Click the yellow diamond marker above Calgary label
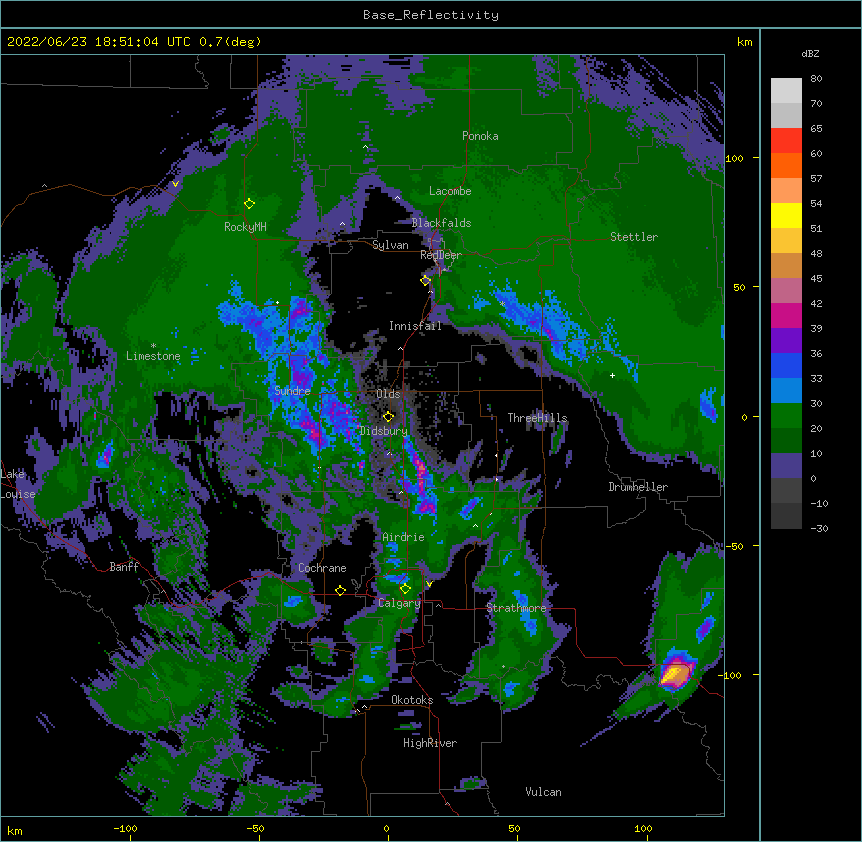Screen dimensions: 862x842 pyautogui.click(x=405, y=589)
